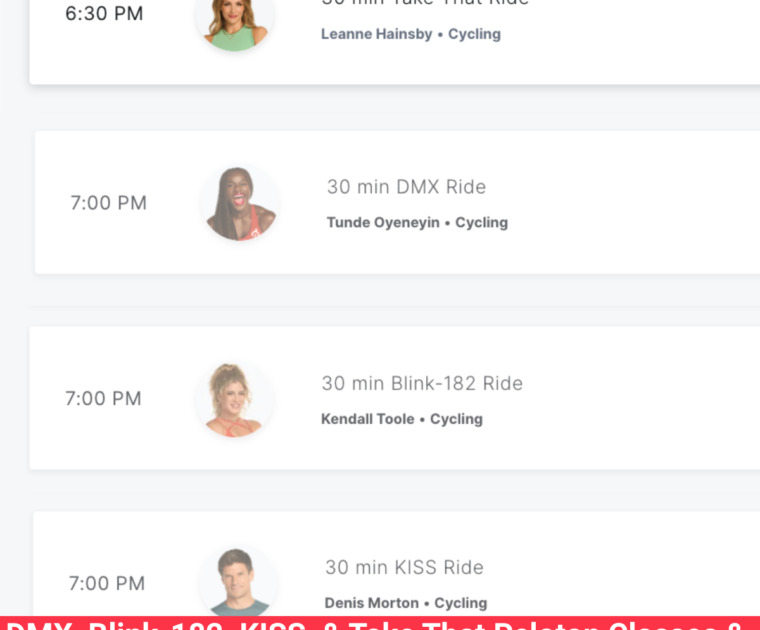This screenshot has width=760, height=630.
Task: Select Kendall Toole's profile picture
Action: 234,399
